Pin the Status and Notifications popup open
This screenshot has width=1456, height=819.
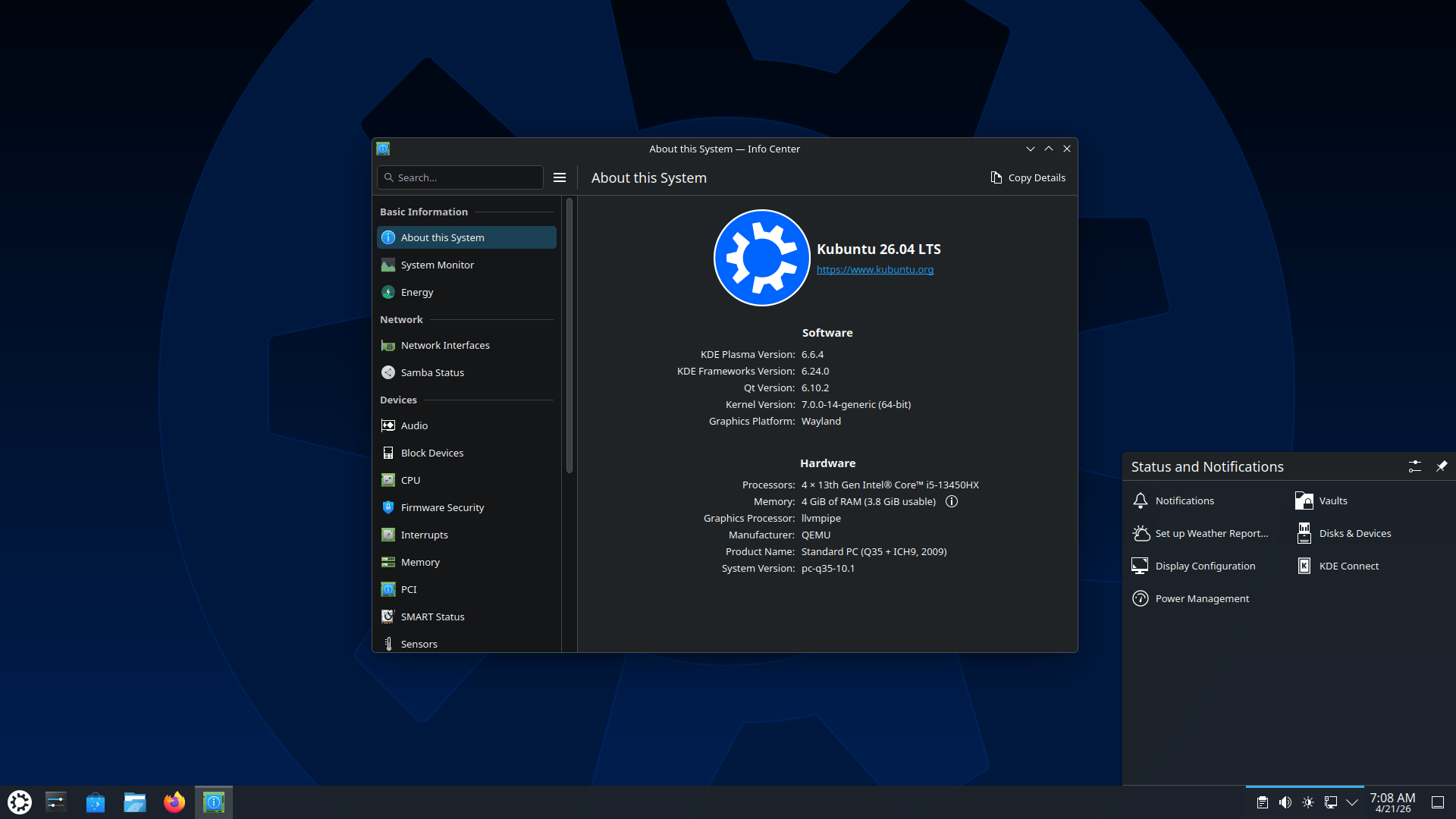point(1442,466)
